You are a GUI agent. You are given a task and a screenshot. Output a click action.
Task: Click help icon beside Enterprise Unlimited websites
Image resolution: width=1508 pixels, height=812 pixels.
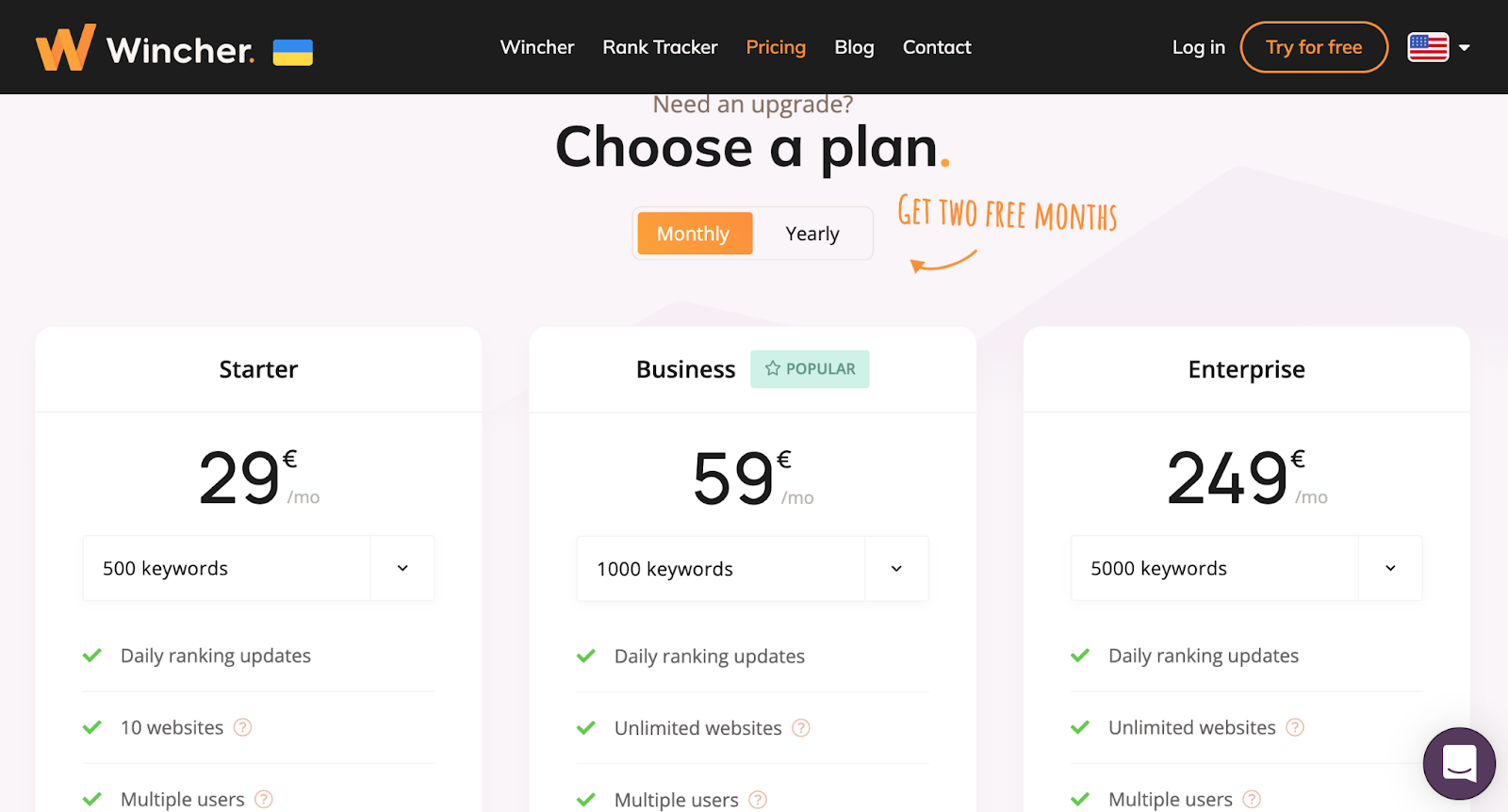pyautogui.click(x=1295, y=727)
